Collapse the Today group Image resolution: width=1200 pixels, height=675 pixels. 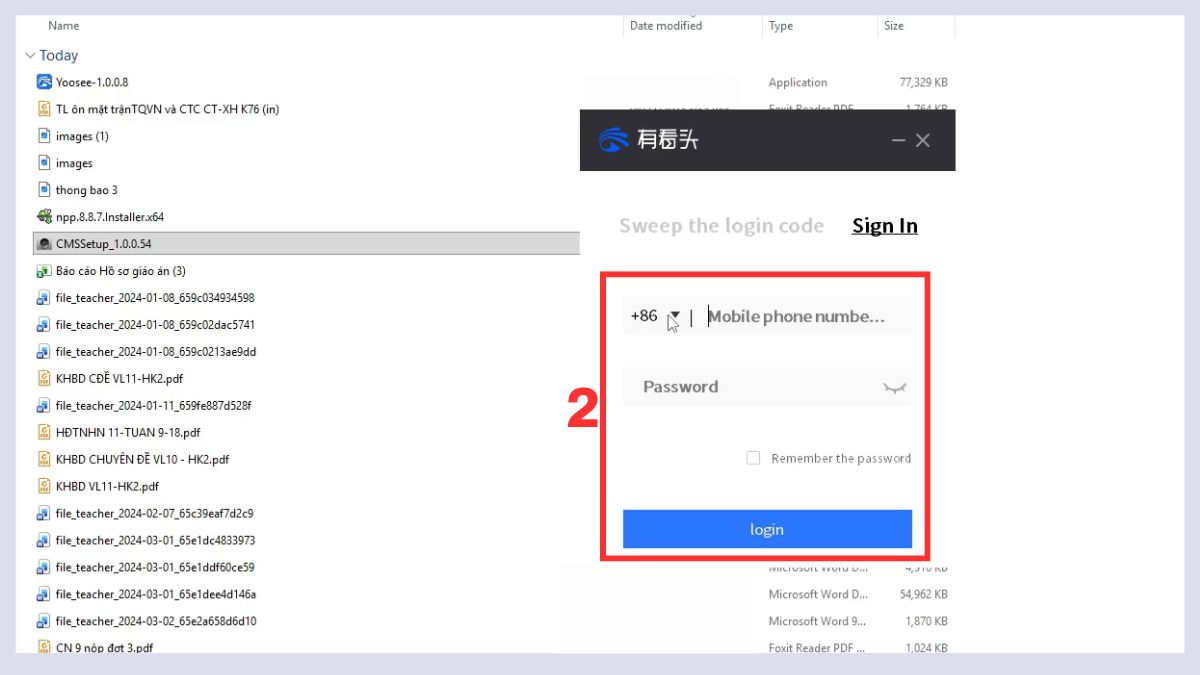point(30,56)
